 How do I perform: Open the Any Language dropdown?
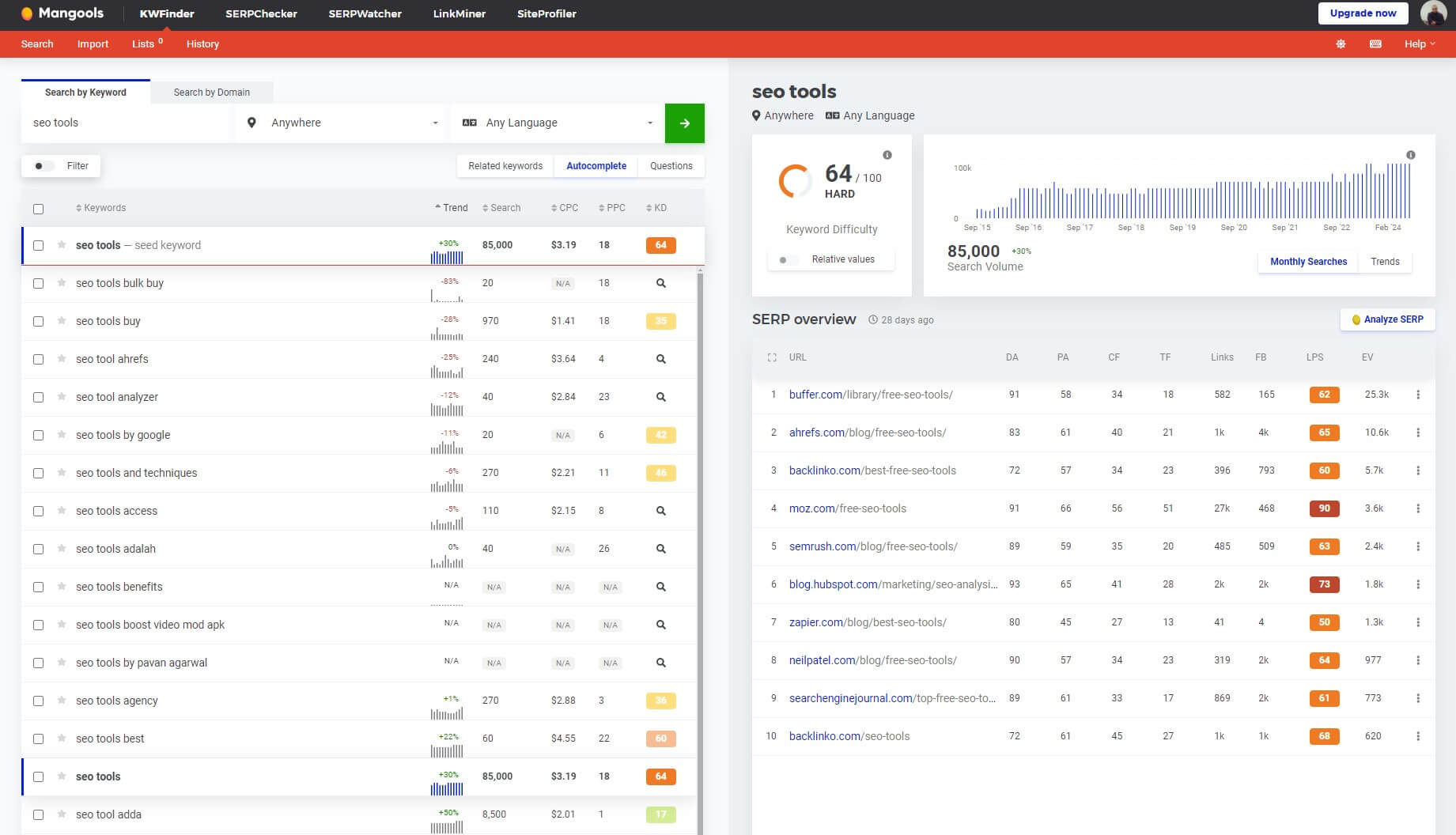tap(557, 123)
